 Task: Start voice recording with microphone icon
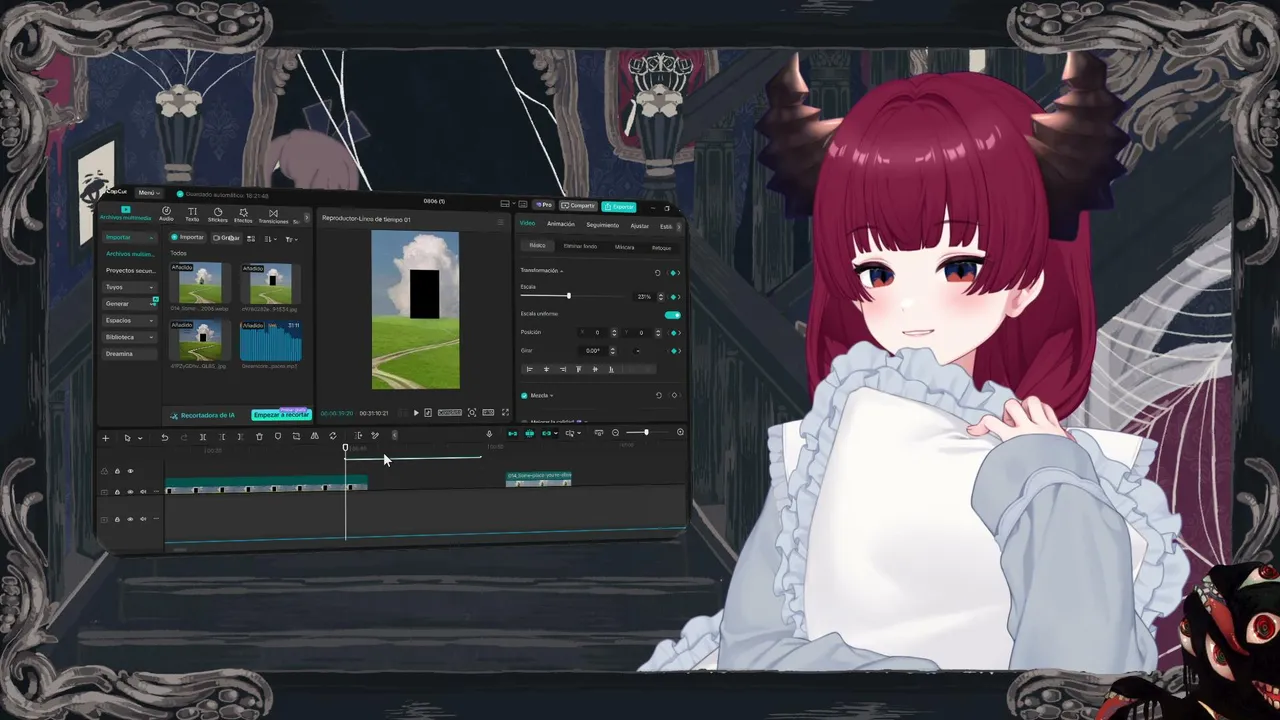[489, 434]
